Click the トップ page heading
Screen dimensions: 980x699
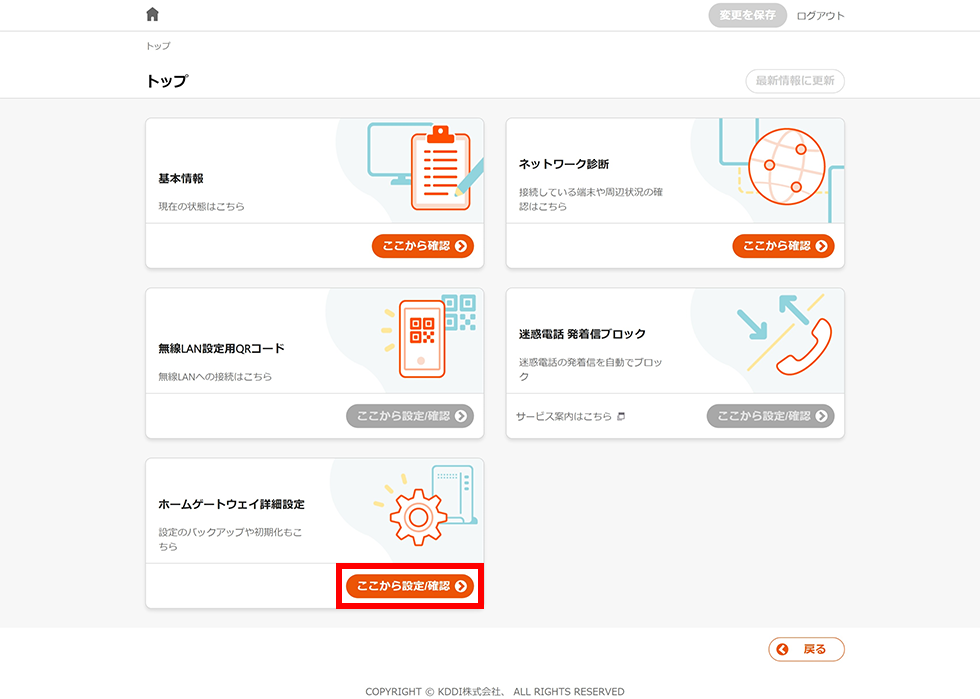[167, 81]
